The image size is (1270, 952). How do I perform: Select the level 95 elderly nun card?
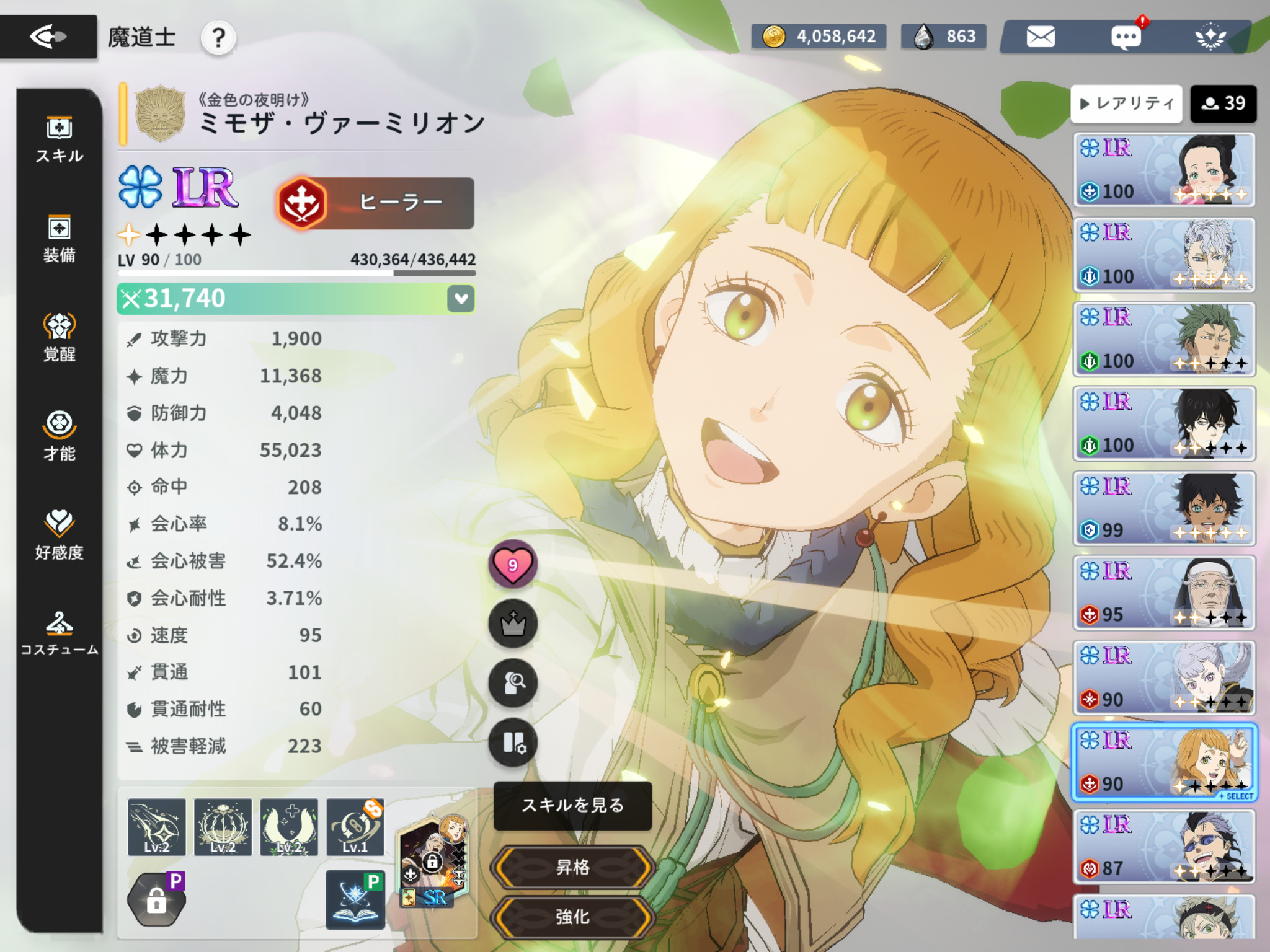pos(1164,593)
